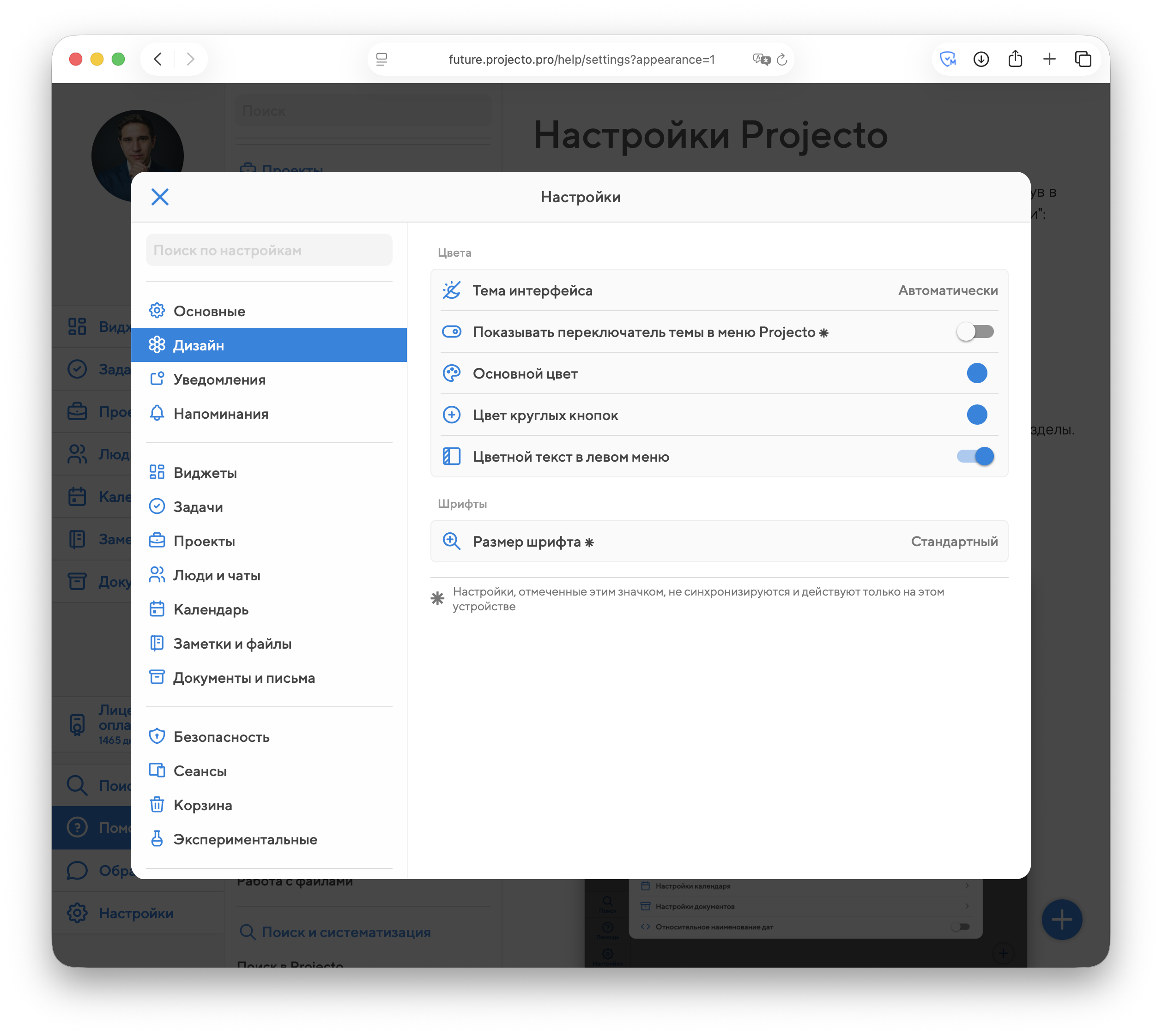Screen dimensions: 1162x1036
Task: Open the Уведомления settings section
Action: click(219, 379)
